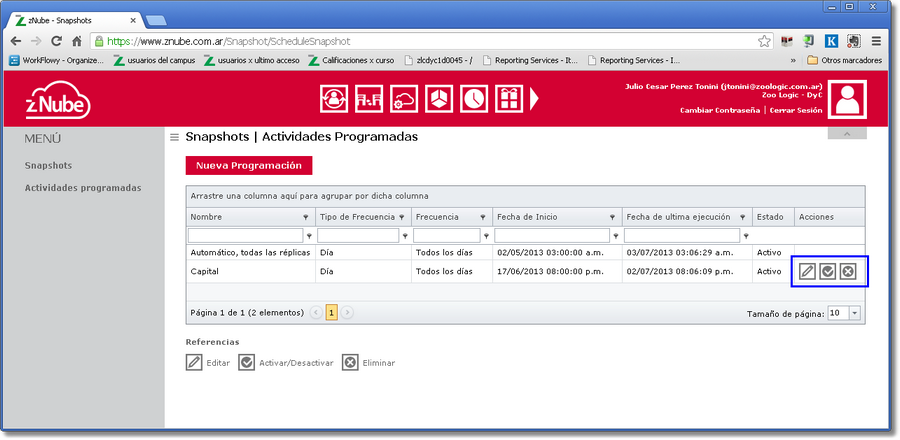Click the Nueva Programación button
The image size is (900, 440).
click(249, 166)
